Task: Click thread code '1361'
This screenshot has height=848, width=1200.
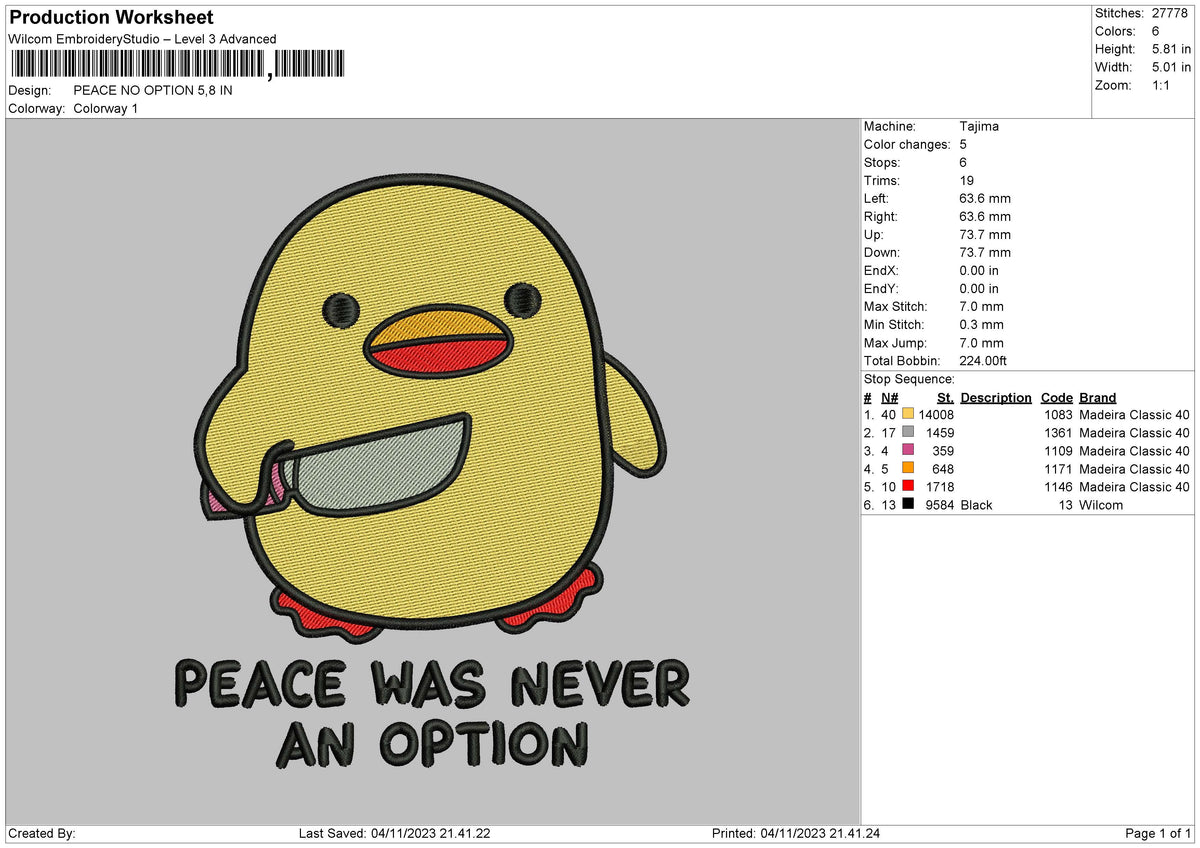Action: [1058, 433]
